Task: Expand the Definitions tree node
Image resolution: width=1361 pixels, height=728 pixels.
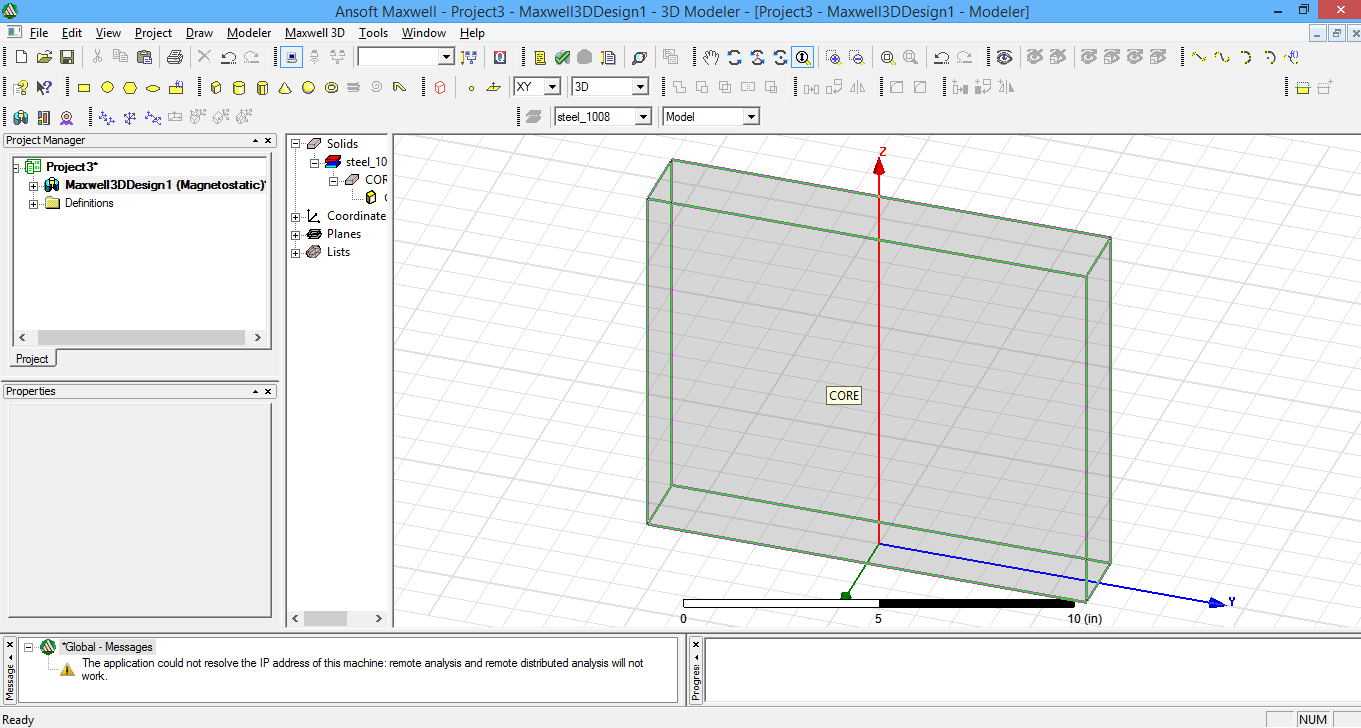Action: [33, 203]
